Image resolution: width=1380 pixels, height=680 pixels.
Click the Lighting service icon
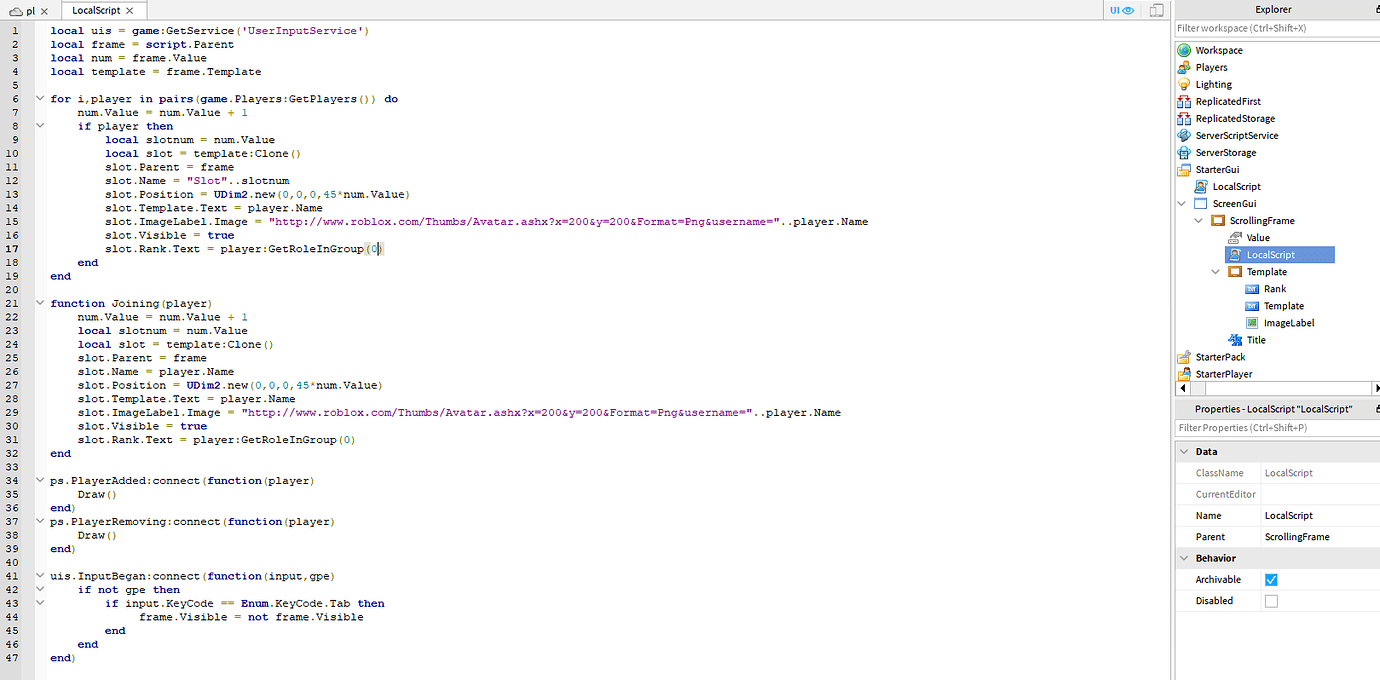(x=1184, y=84)
